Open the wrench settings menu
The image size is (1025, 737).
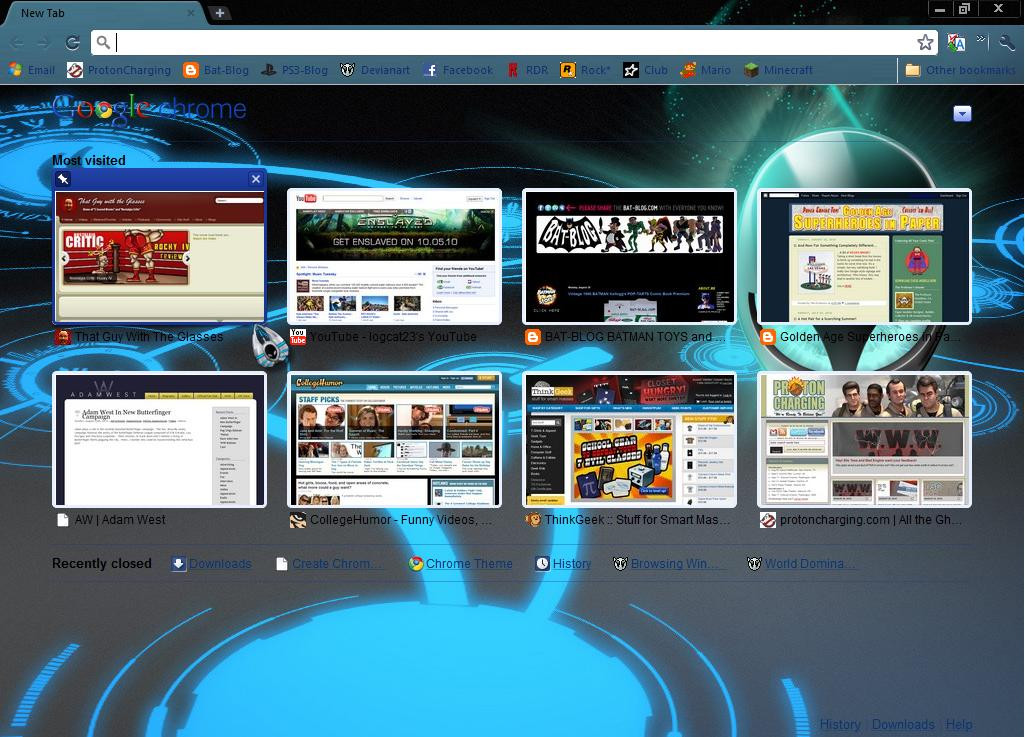click(x=1007, y=43)
